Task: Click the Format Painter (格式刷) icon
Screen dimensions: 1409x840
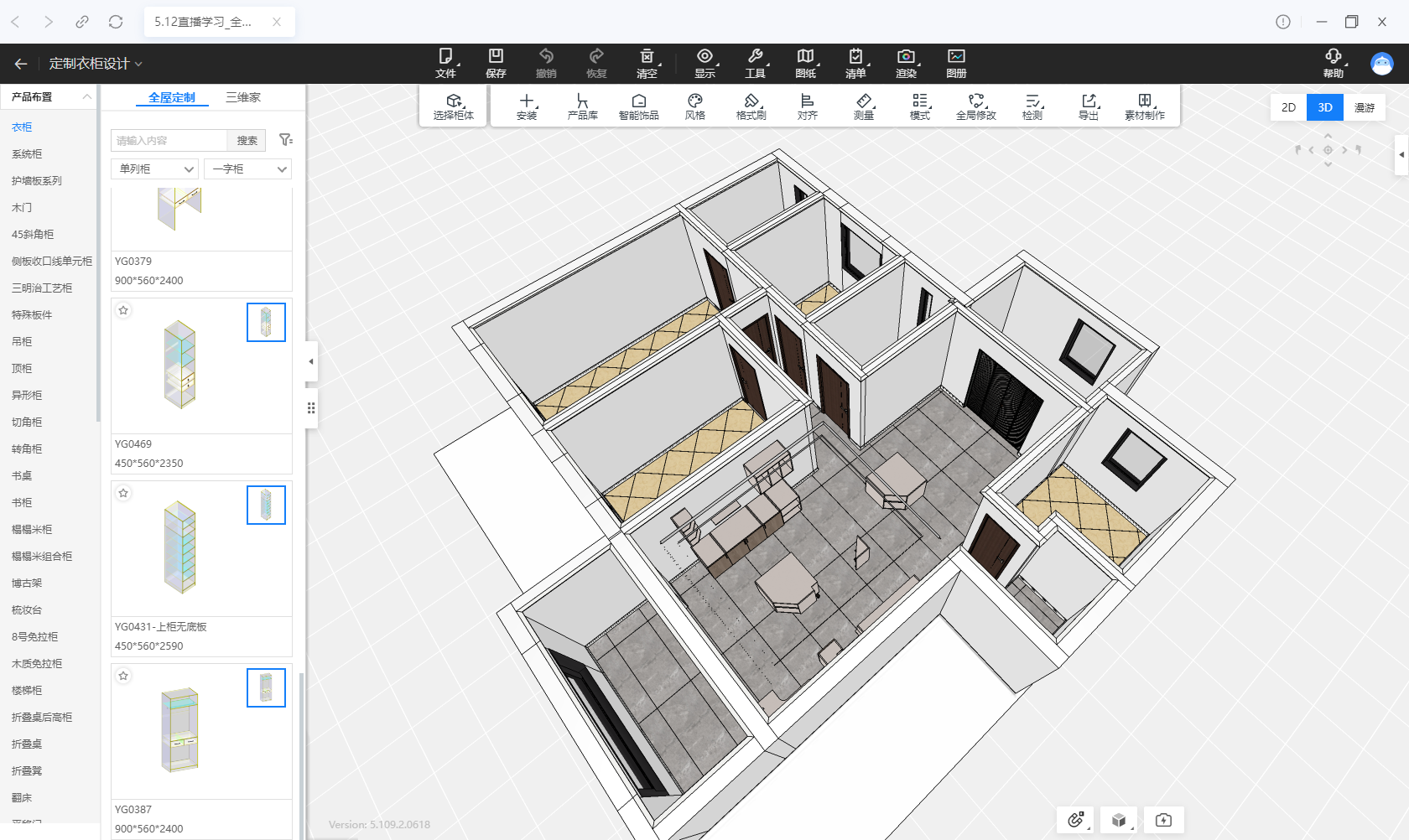Action: pos(751,106)
